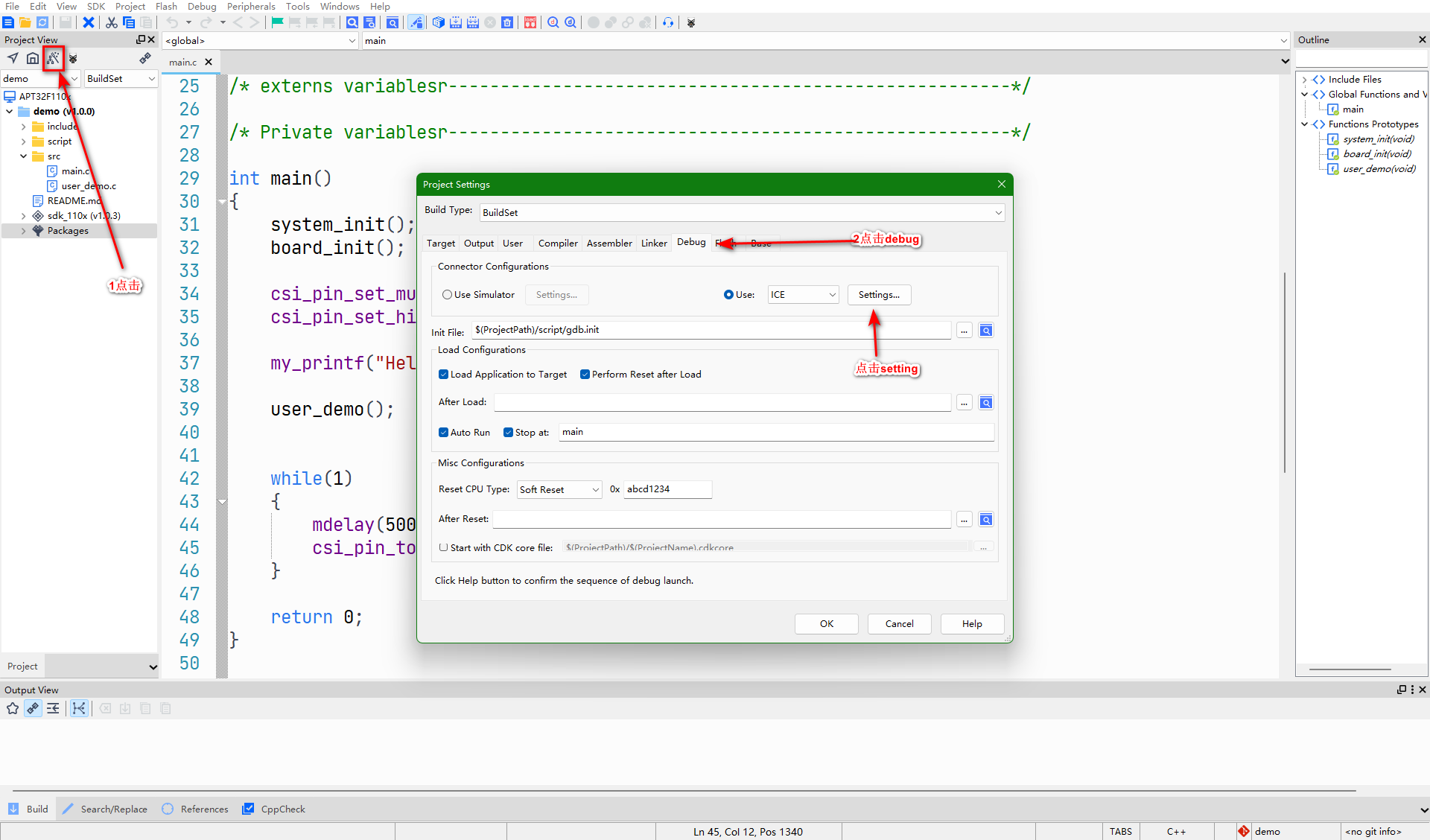The height and width of the screenshot is (840, 1430).
Task: Open the Reset CPU Type dropdown
Action: click(559, 490)
